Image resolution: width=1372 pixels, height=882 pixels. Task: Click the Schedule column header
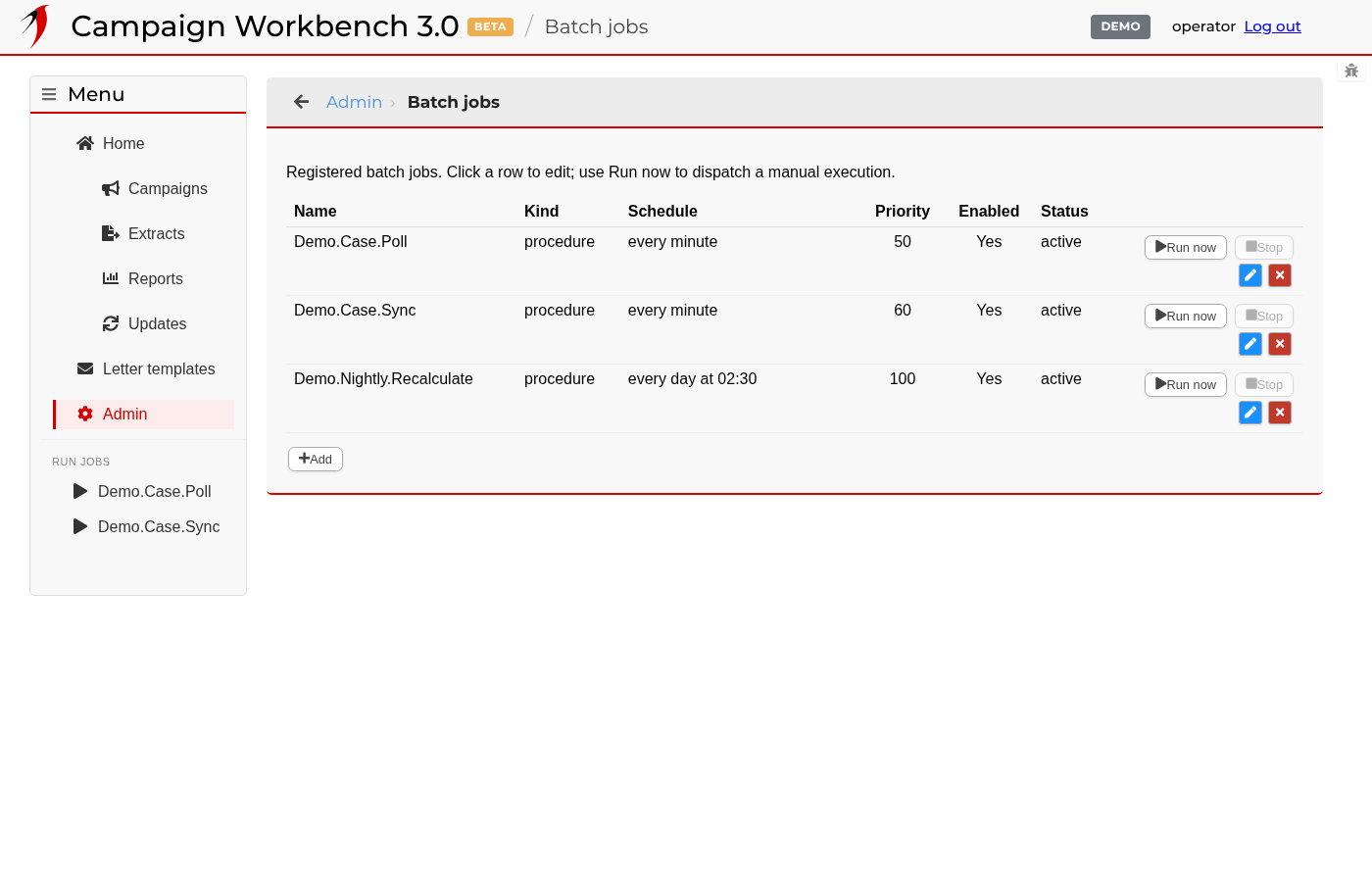[662, 212]
